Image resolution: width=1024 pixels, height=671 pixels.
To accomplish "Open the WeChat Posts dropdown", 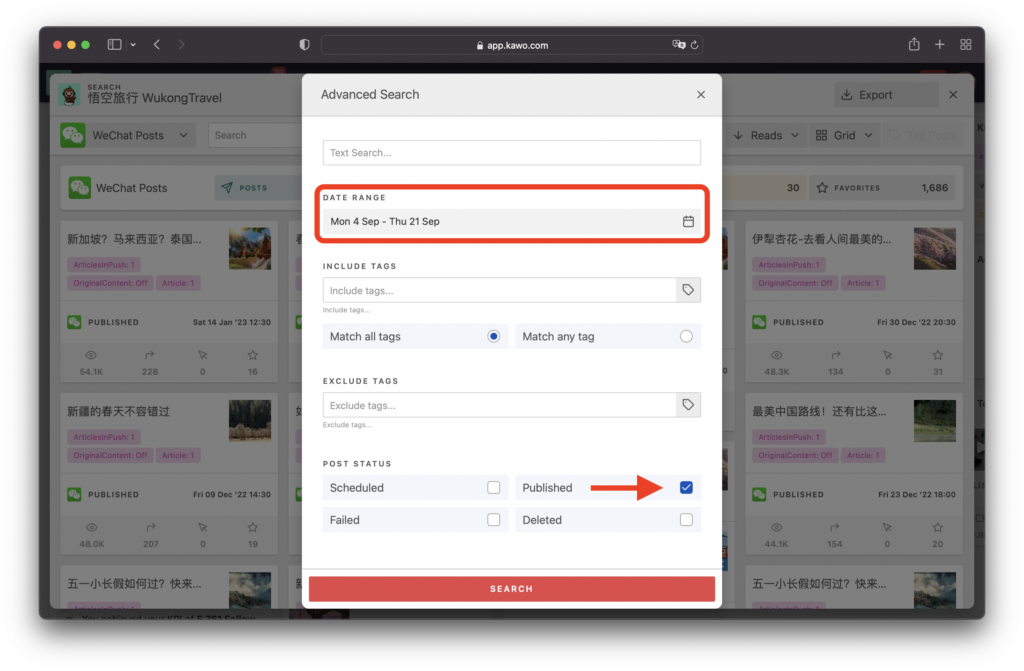I will [128, 135].
